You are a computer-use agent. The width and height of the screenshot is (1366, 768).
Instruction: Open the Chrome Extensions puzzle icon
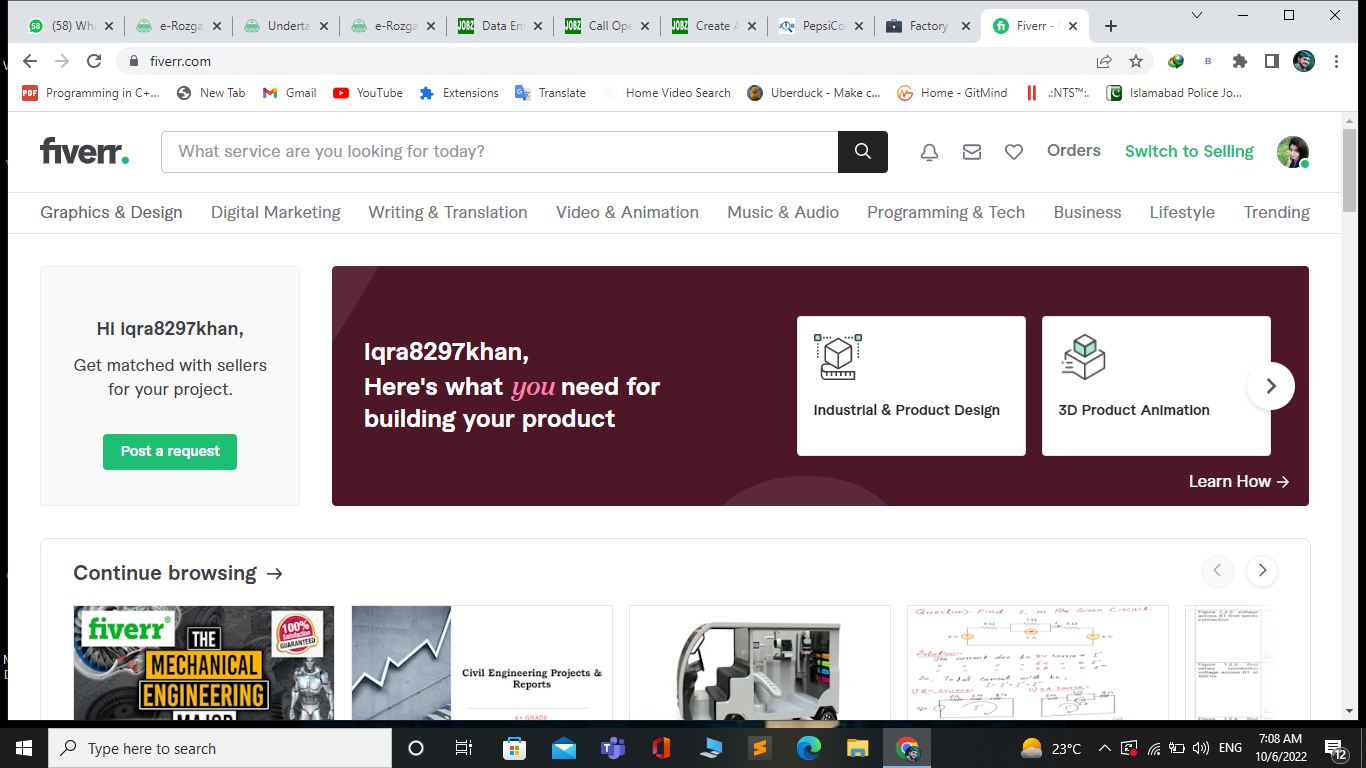point(1240,61)
